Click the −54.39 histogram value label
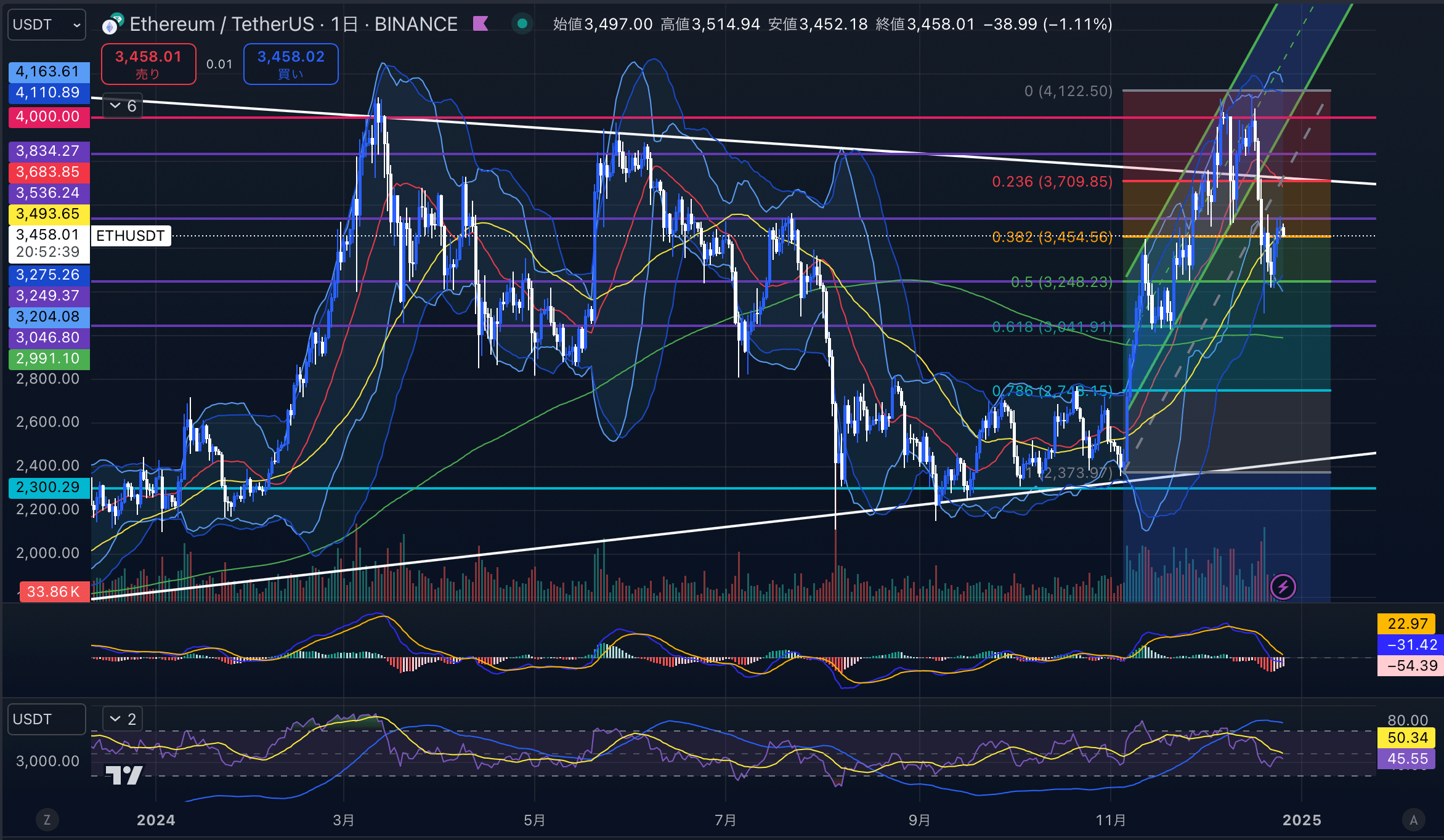 click(x=1410, y=666)
